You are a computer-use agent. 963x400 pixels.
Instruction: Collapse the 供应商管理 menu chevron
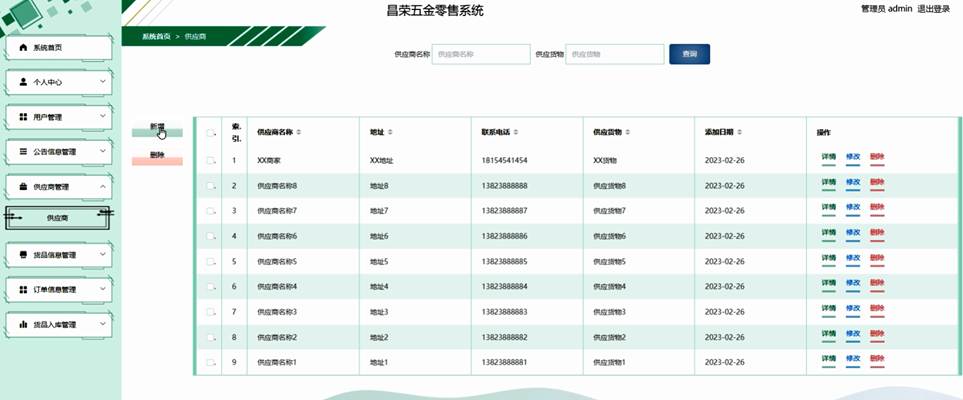103,186
